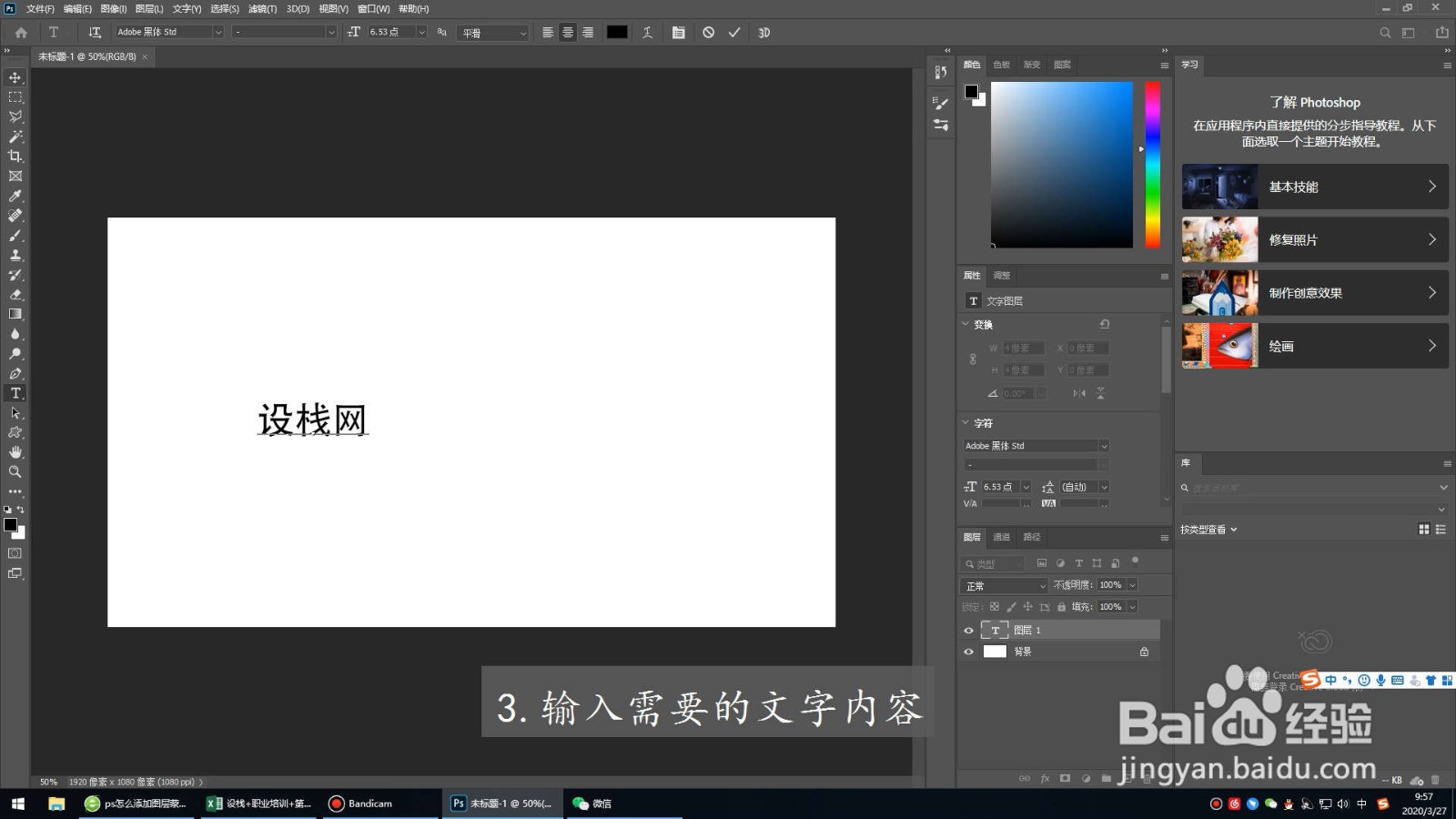Select the Hand tool
The width and height of the screenshot is (1456, 819).
coord(15,452)
